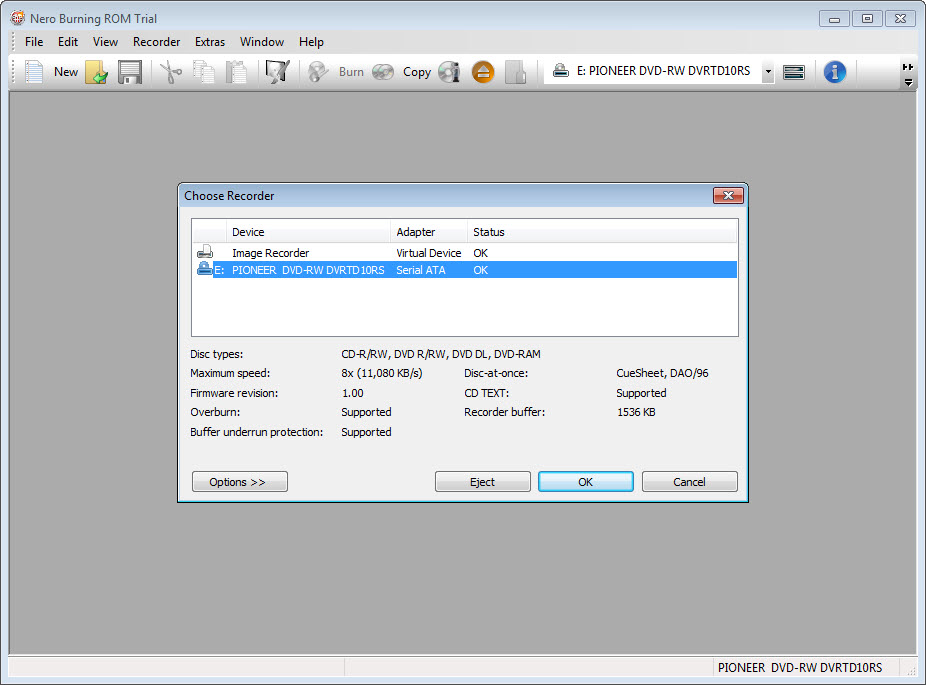This screenshot has width=926, height=685.
Task: Open the View menu
Action: click(x=105, y=42)
